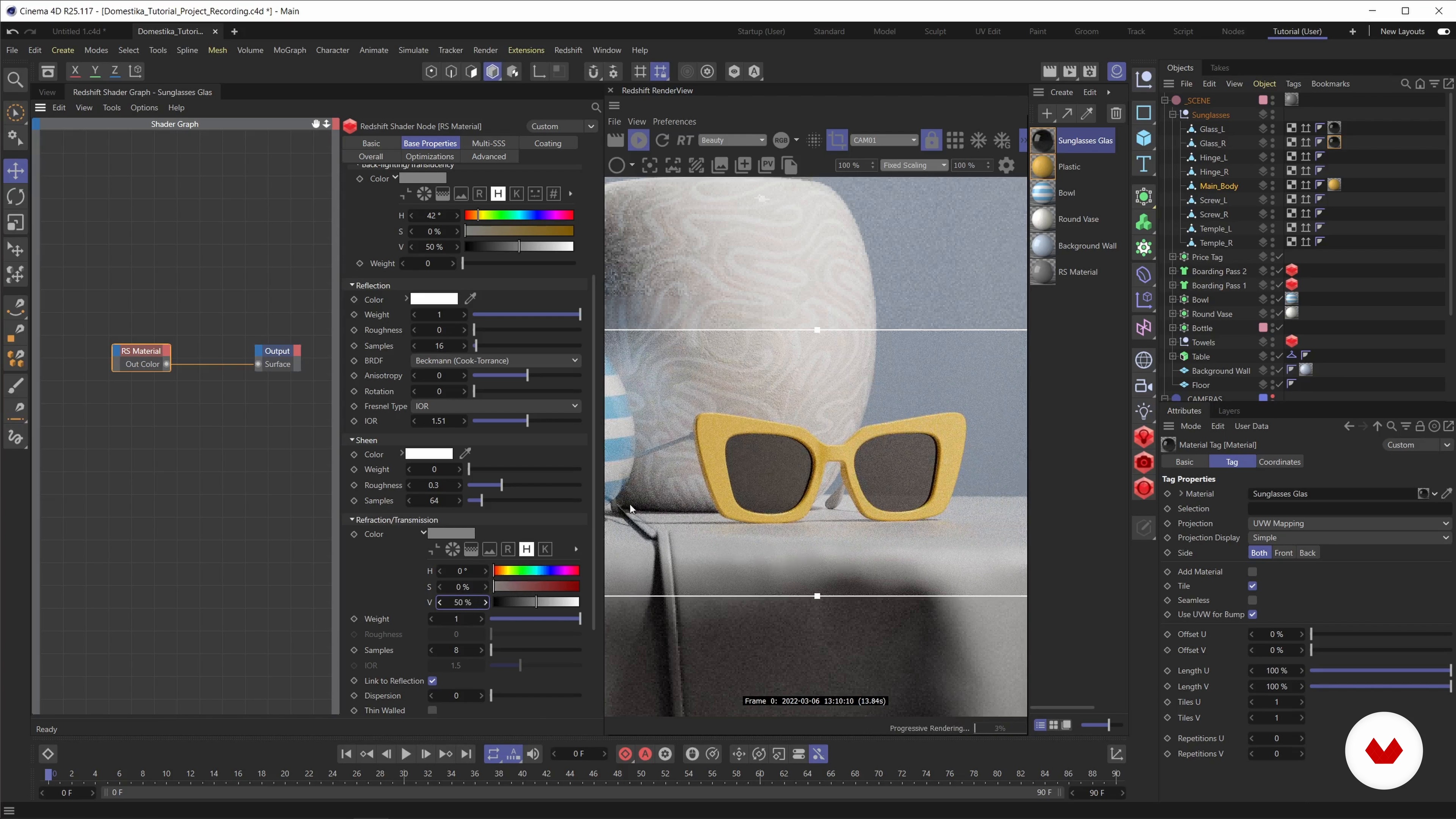Switch to Takes tab
This screenshot has width=1456, height=819.
click(1220, 68)
